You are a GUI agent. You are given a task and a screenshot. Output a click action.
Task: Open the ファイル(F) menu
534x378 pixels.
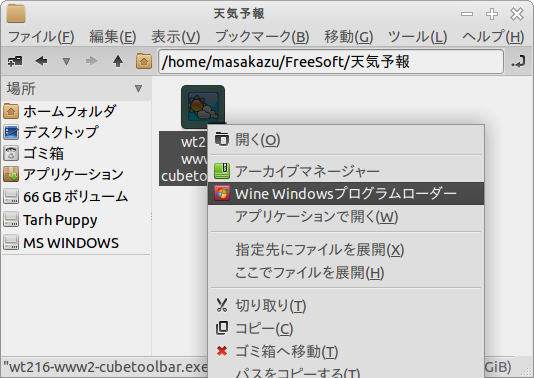tap(41, 37)
